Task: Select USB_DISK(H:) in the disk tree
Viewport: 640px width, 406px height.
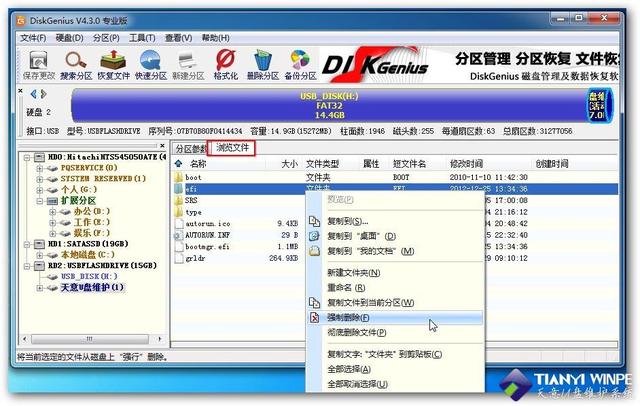Action: [89, 277]
